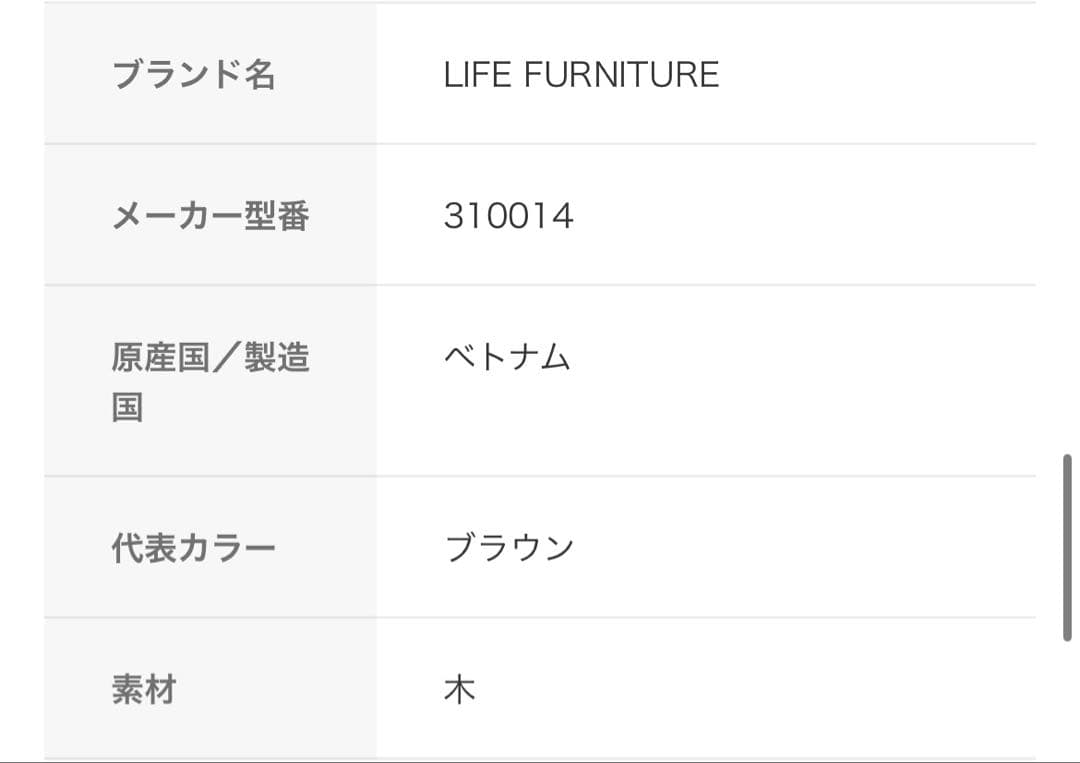This screenshot has width=1080, height=763.
Task: Select the 型番 text in model label
Action: click(x=277, y=216)
